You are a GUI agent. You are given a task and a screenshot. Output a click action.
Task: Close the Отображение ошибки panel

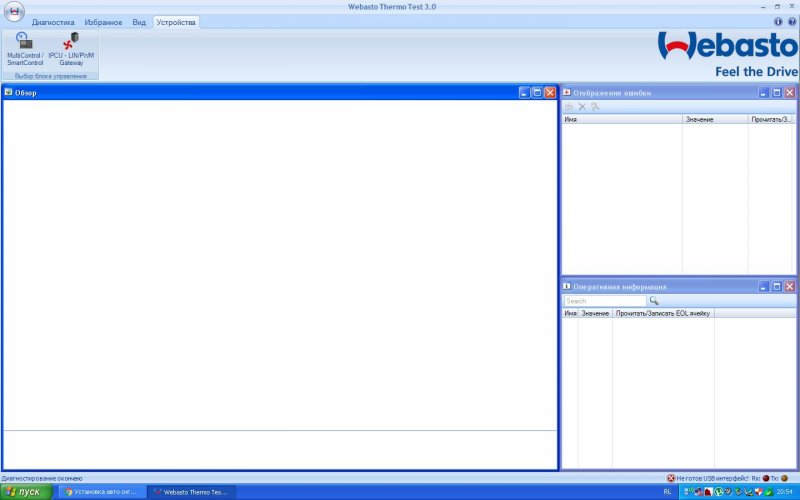(x=790, y=92)
